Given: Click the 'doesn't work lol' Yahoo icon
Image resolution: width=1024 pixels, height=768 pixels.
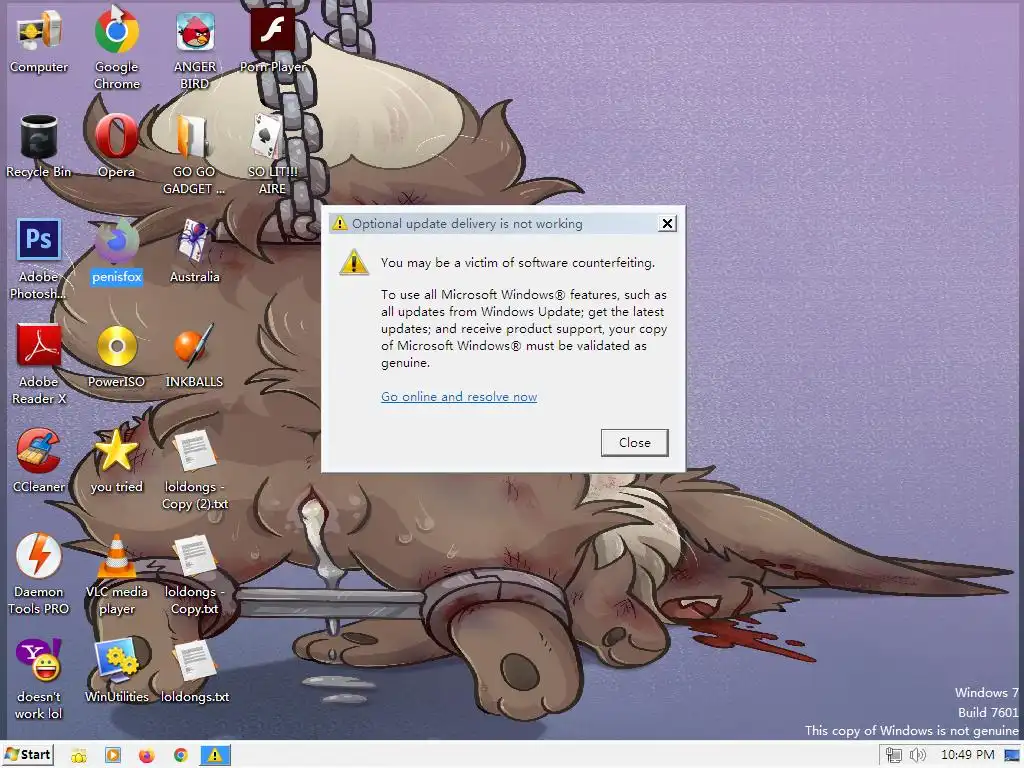Looking at the screenshot, I should (x=39, y=680).
